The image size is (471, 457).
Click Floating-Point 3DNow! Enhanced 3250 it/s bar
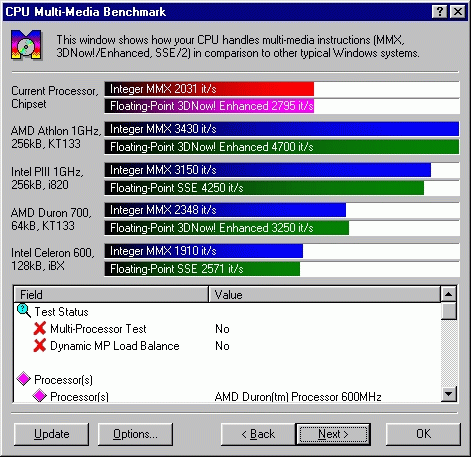[x=227, y=228]
